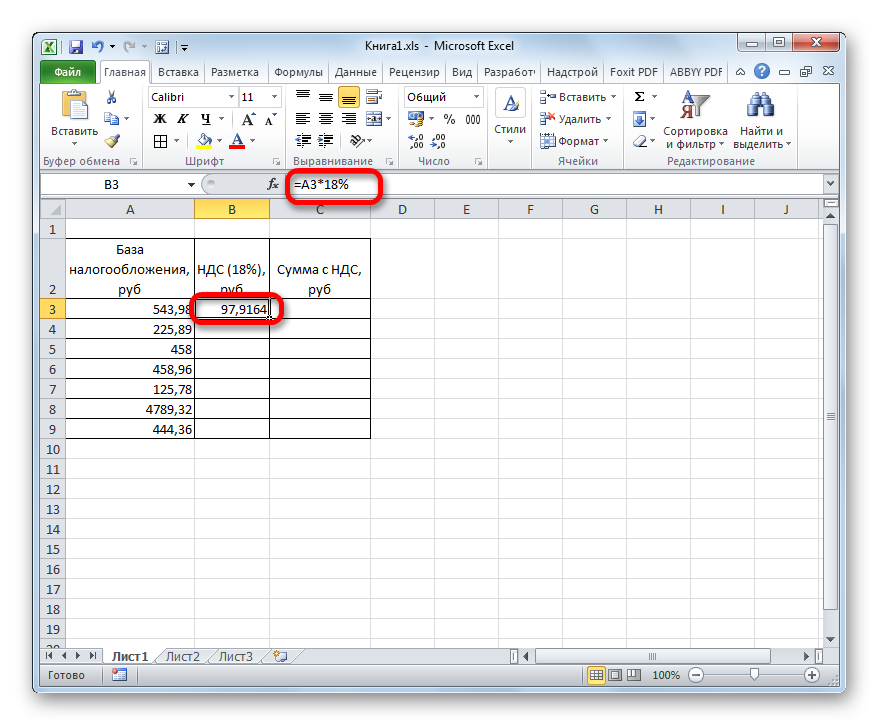Apply the percent number format
This screenshot has width=879, height=726.
click(450, 119)
